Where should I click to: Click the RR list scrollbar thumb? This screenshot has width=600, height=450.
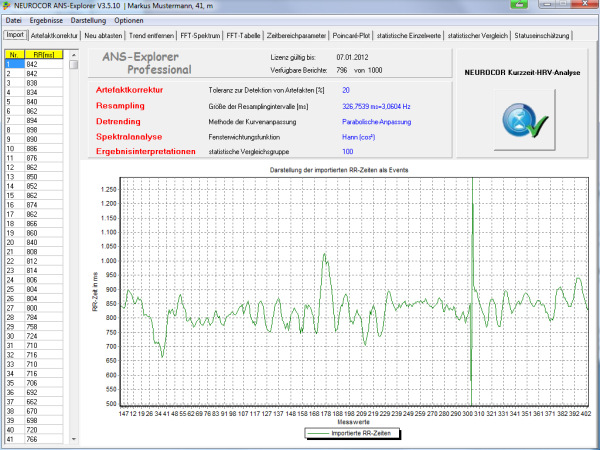(74, 64)
